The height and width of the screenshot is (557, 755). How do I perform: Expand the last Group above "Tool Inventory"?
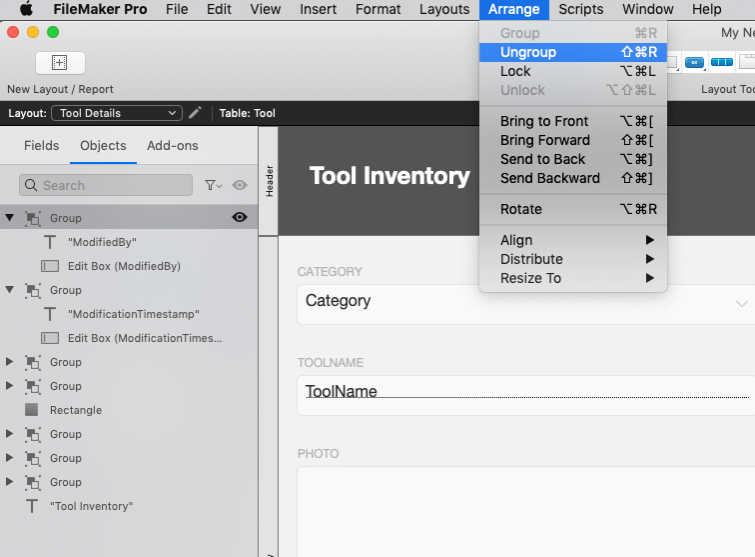tap(9, 482)
